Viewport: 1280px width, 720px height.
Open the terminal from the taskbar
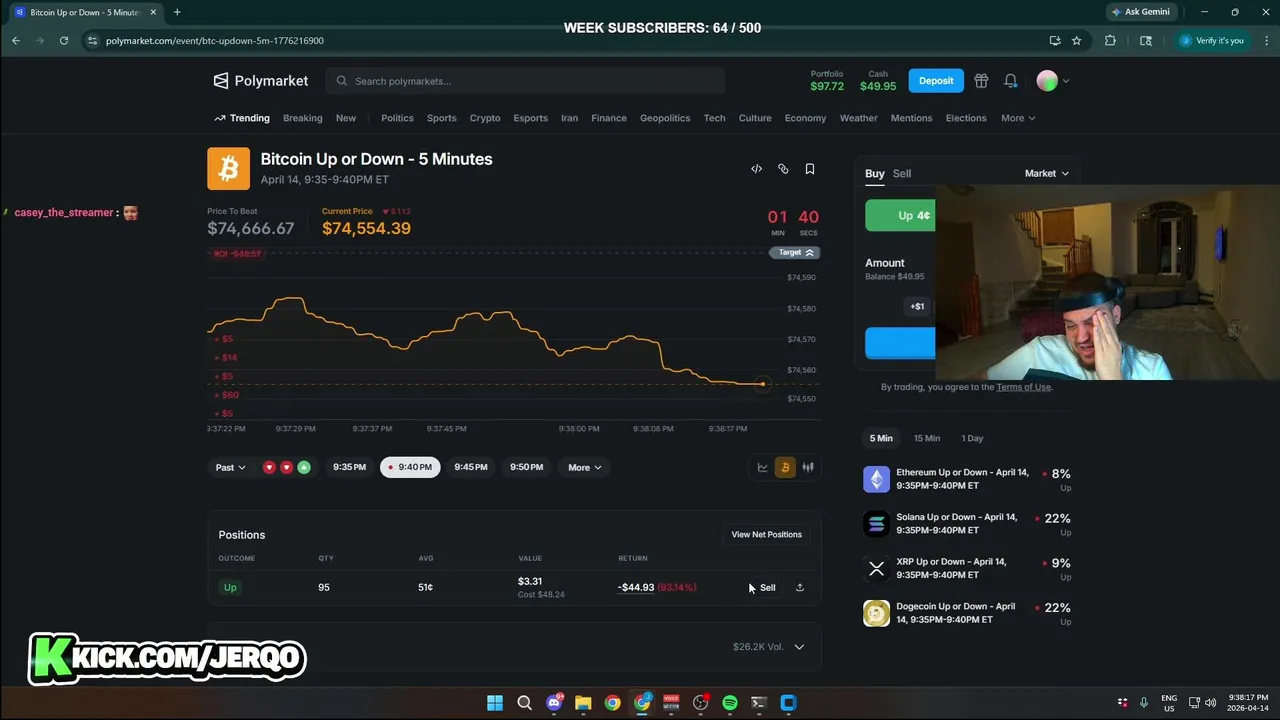pyautogui.click(x=759, y=703)
